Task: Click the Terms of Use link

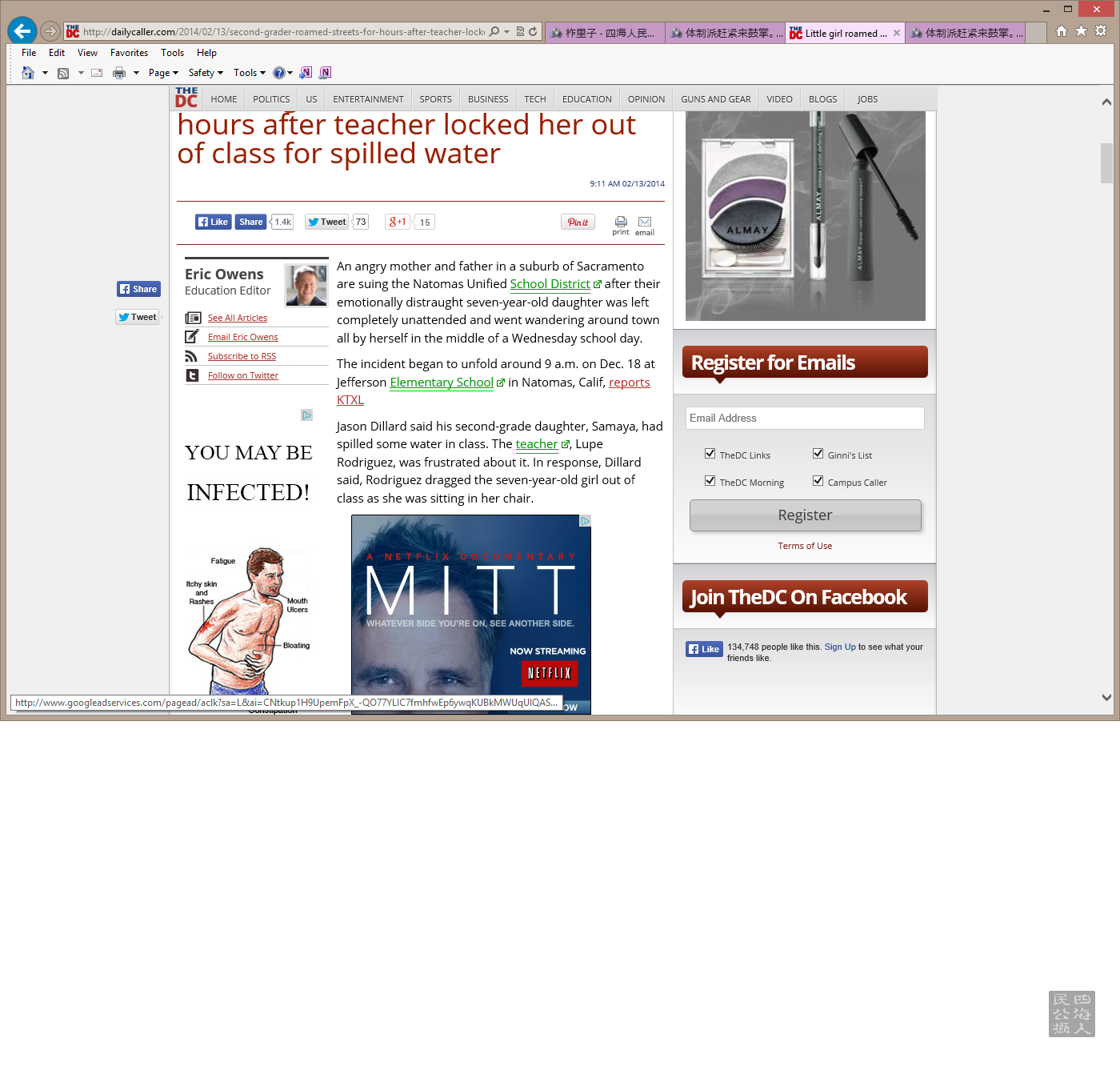Action: coord(805,546)
